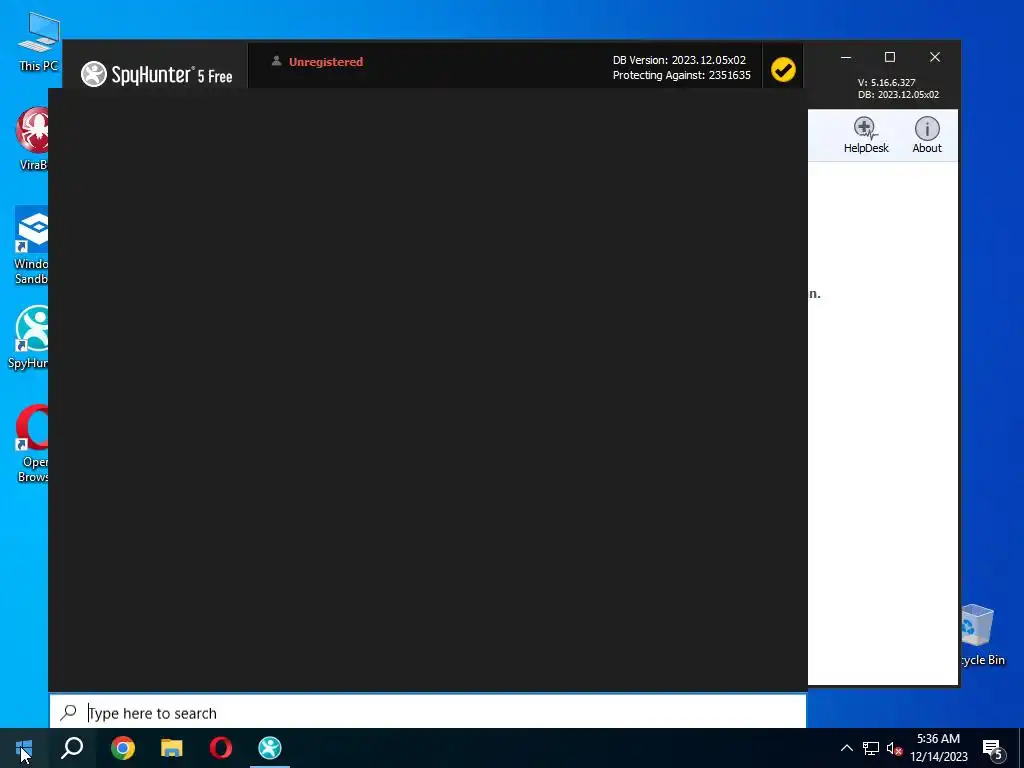
Task: Click the Protecting Against 2351635 text
Action: pos(682,75)
